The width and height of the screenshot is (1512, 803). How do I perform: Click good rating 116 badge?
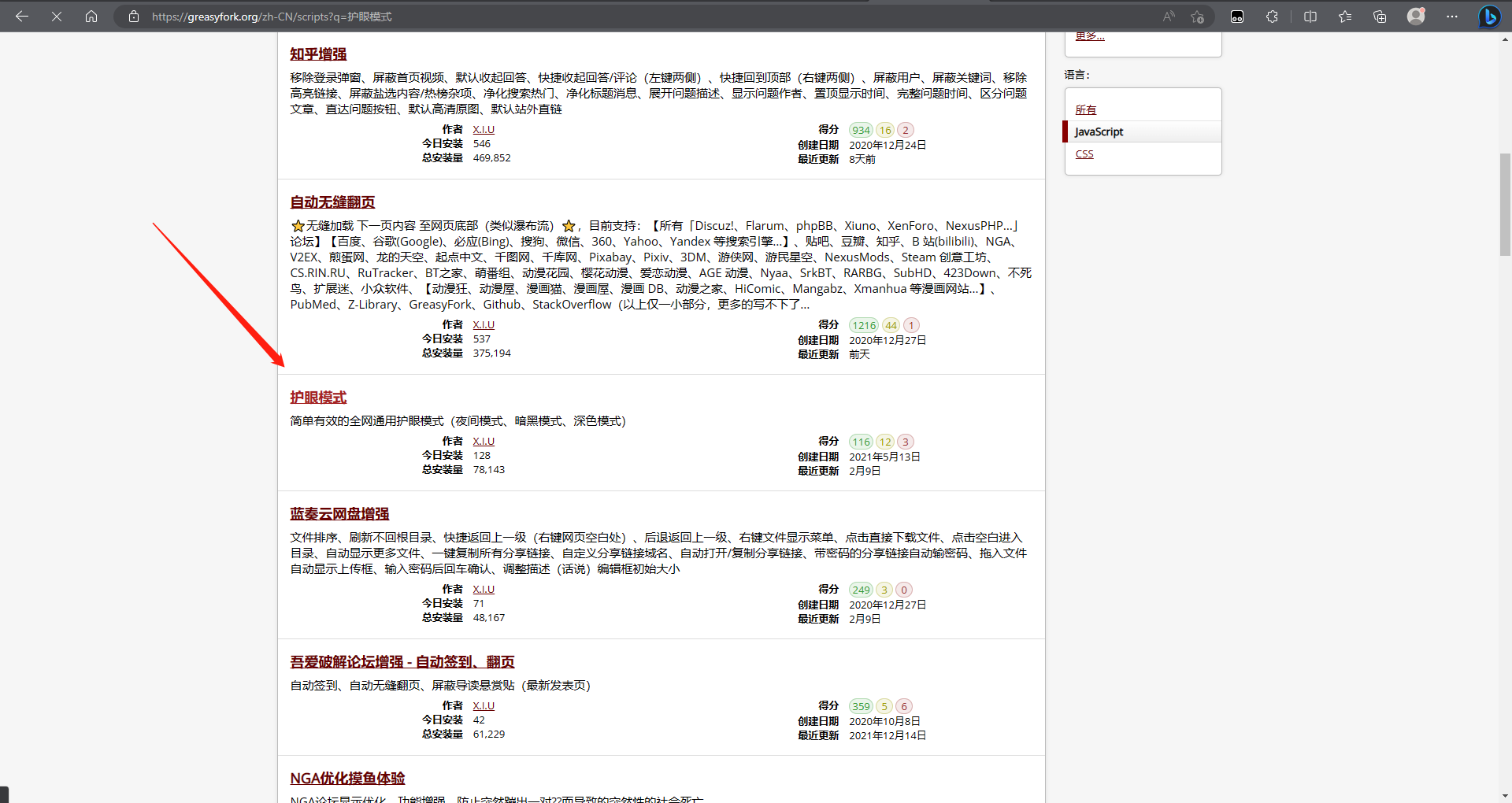click(x=861, y=442)
